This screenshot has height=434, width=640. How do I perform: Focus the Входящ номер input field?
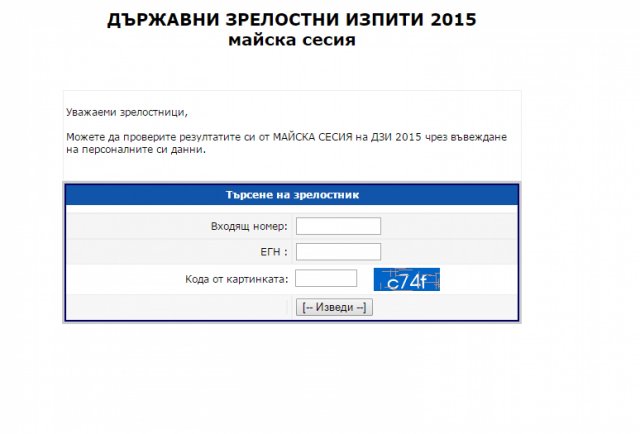[x=338, y=226]
